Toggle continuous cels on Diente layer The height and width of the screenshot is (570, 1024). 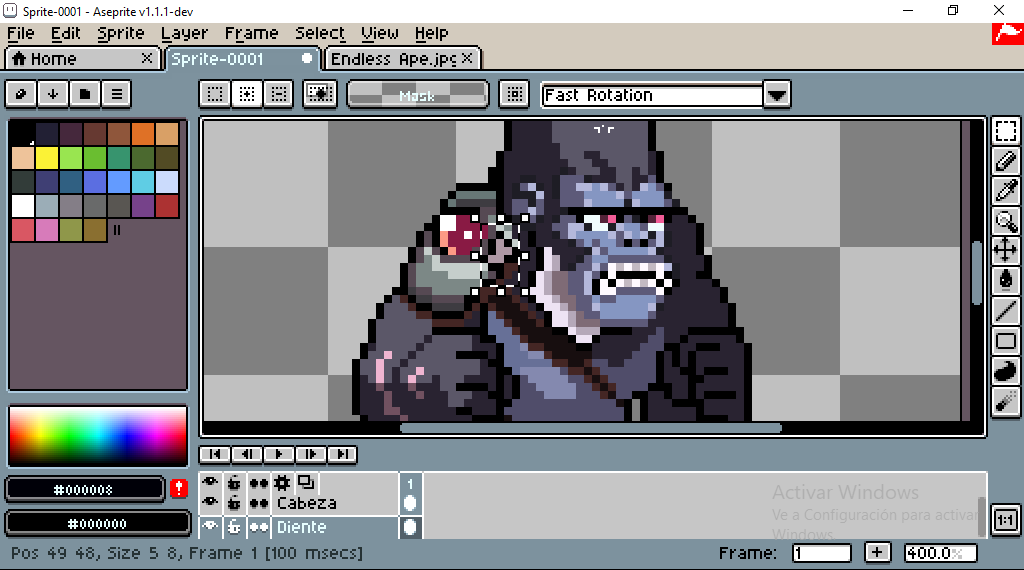click(x=259, y=527)
